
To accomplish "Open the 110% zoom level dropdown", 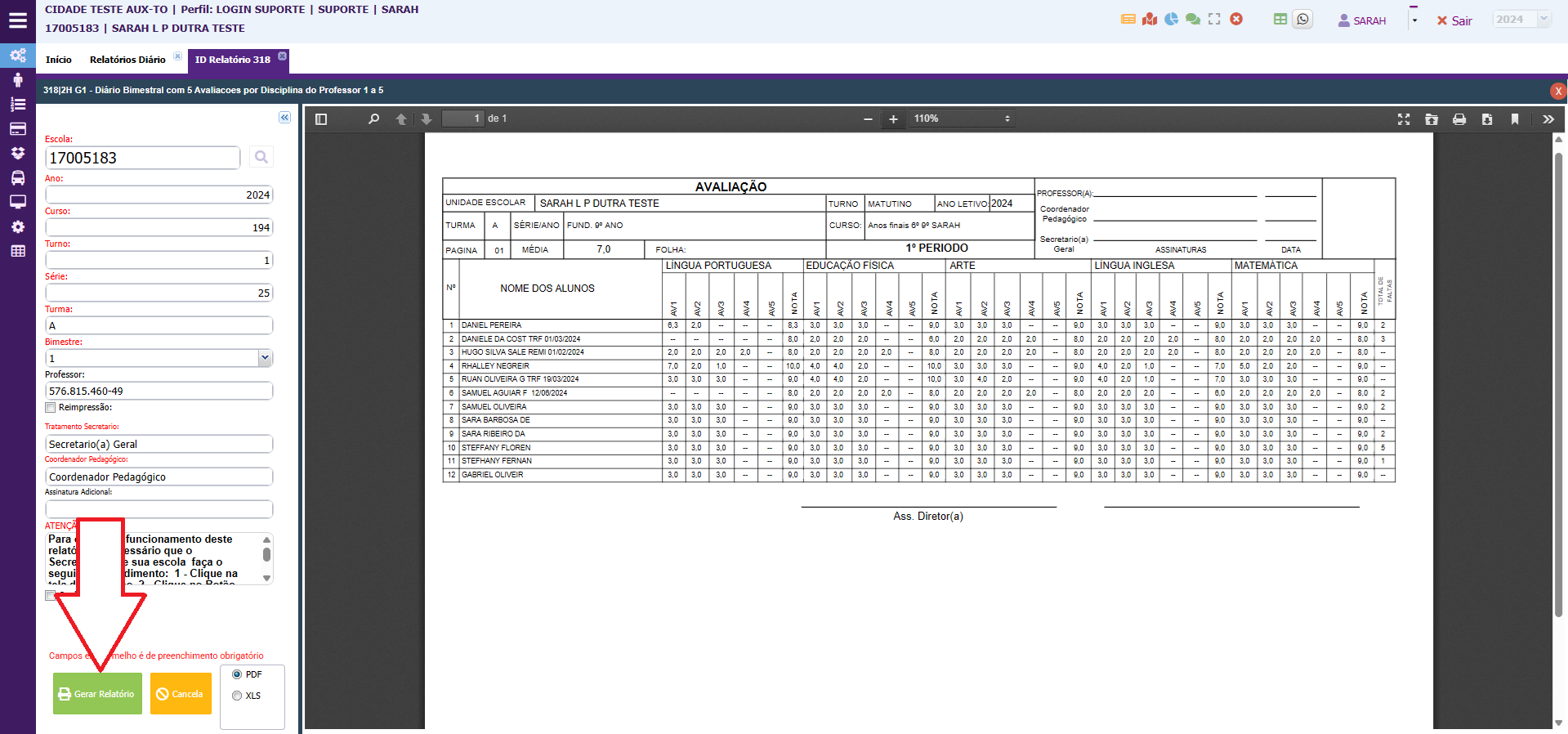I will 962,119.
